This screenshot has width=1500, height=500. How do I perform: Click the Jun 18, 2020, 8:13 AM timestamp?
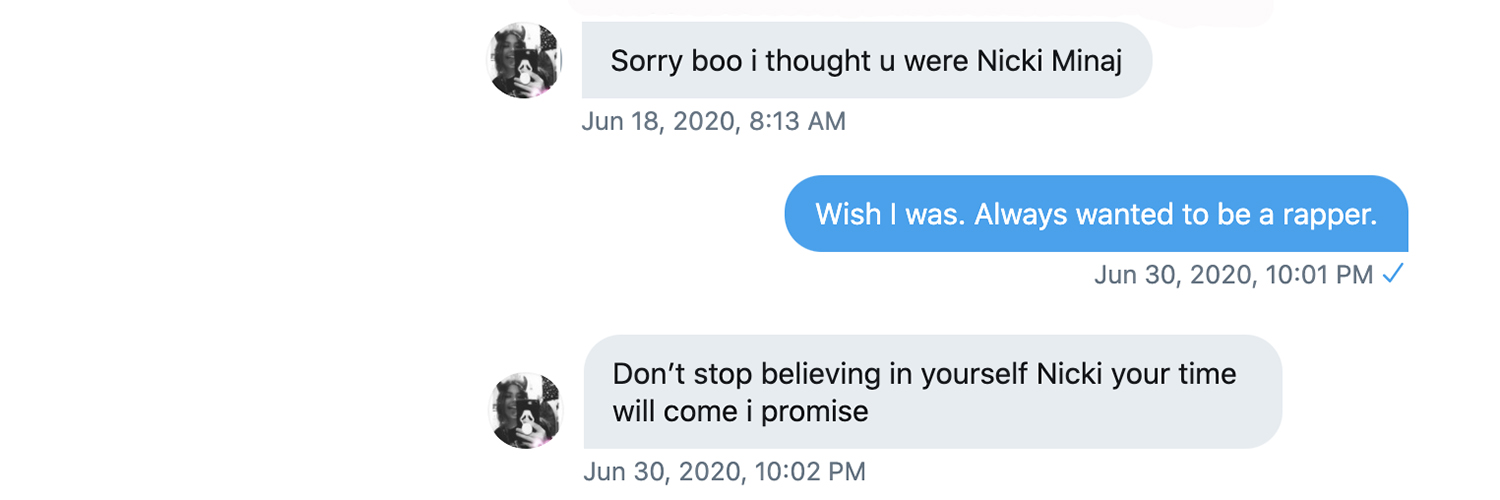(x=713, y=122)
